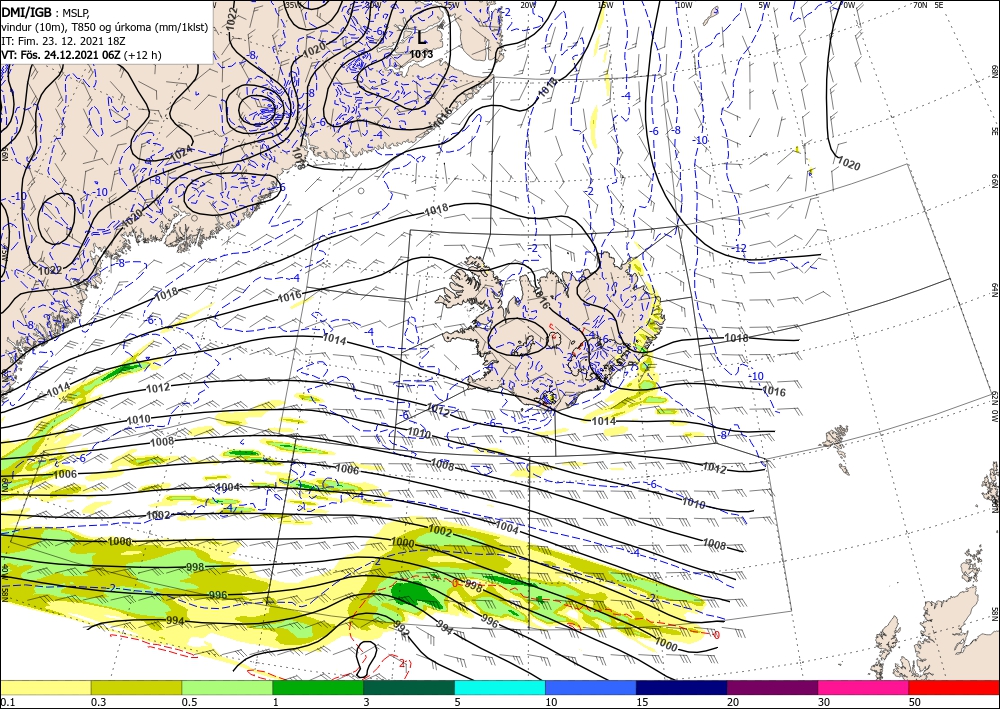Viewport: 1000px width, 709px height.
Task: Click the yellow 0.1–0.3 mm legend swatch
Action: point(45,687)
